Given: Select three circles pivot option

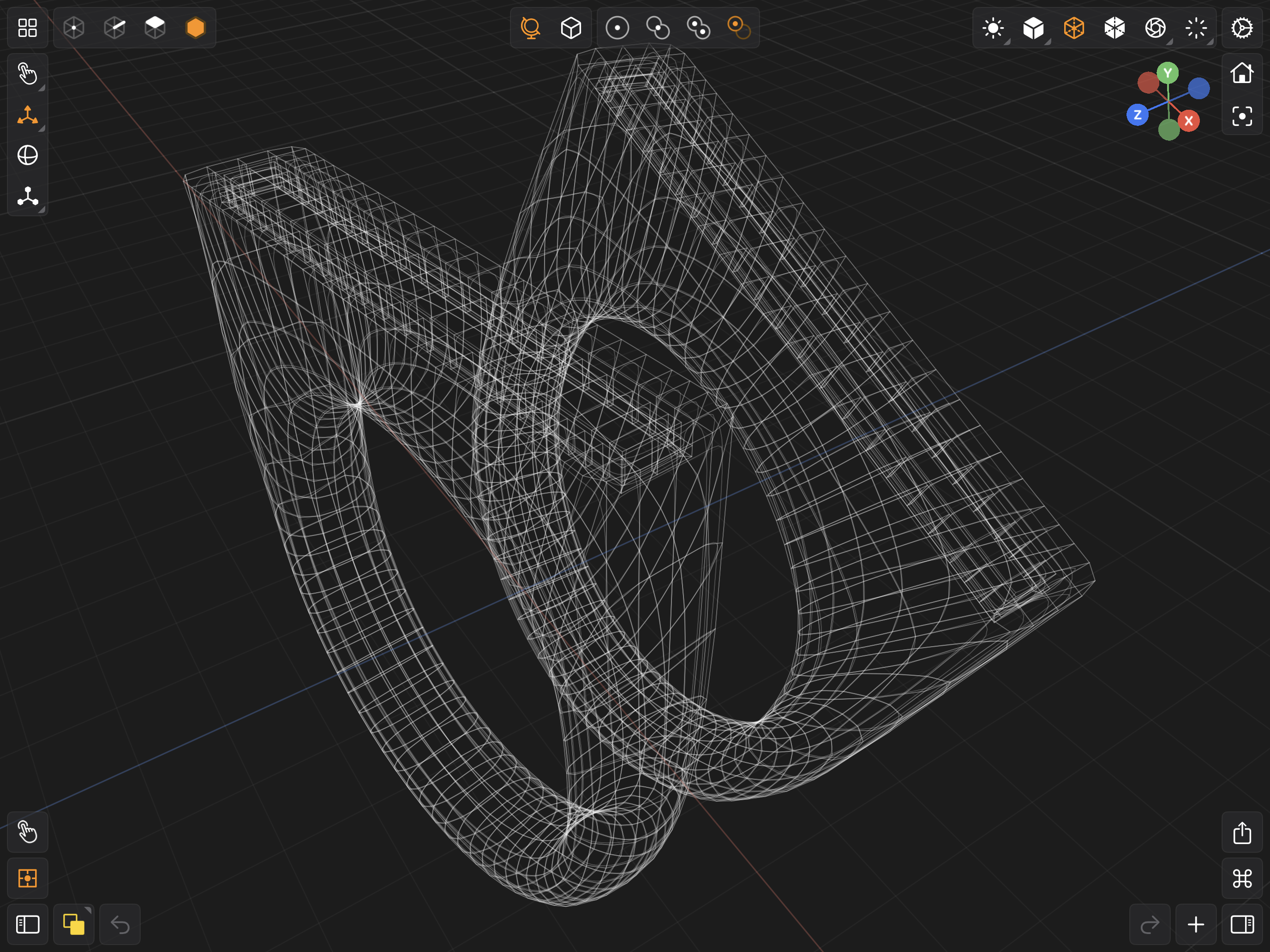Looking at the screenshot, I should tap(698, 28).
